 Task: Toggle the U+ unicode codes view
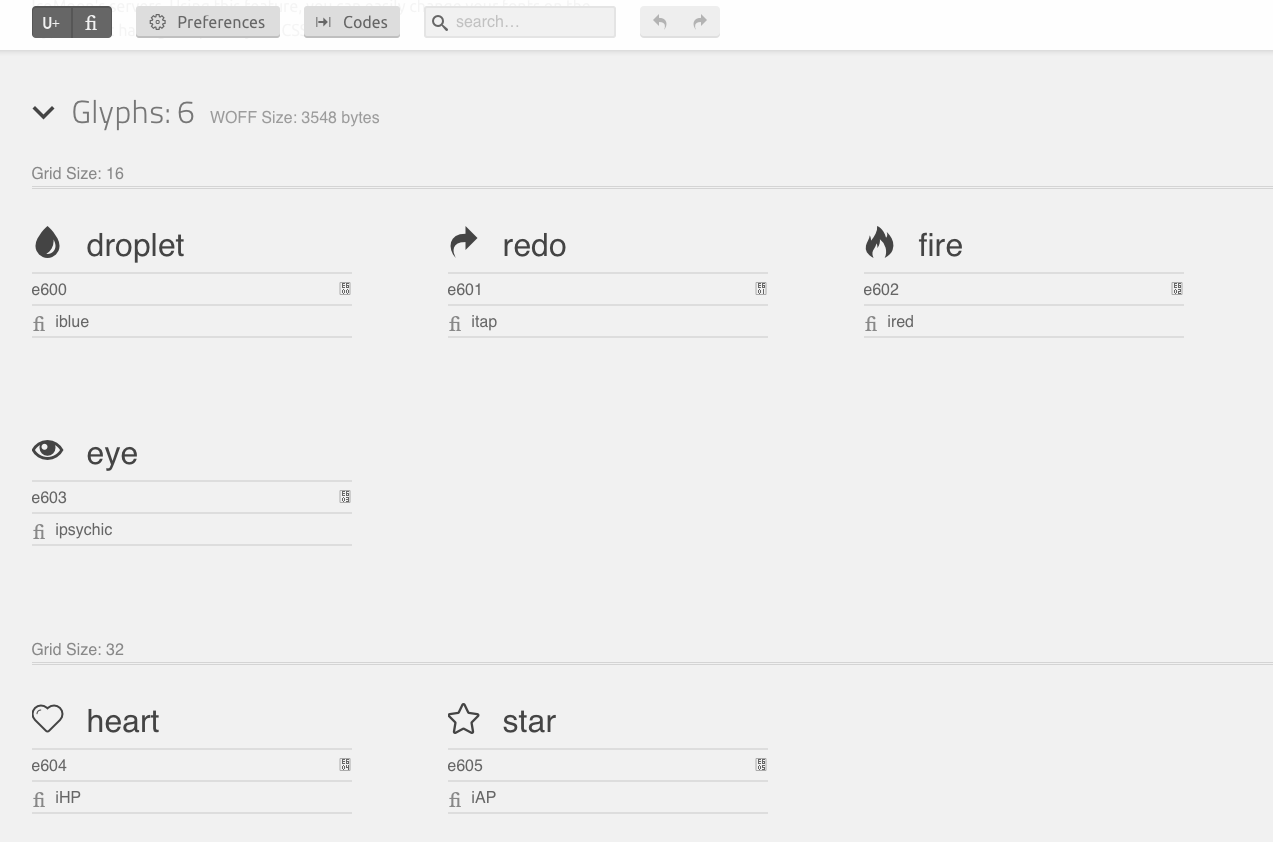(51, 22)
